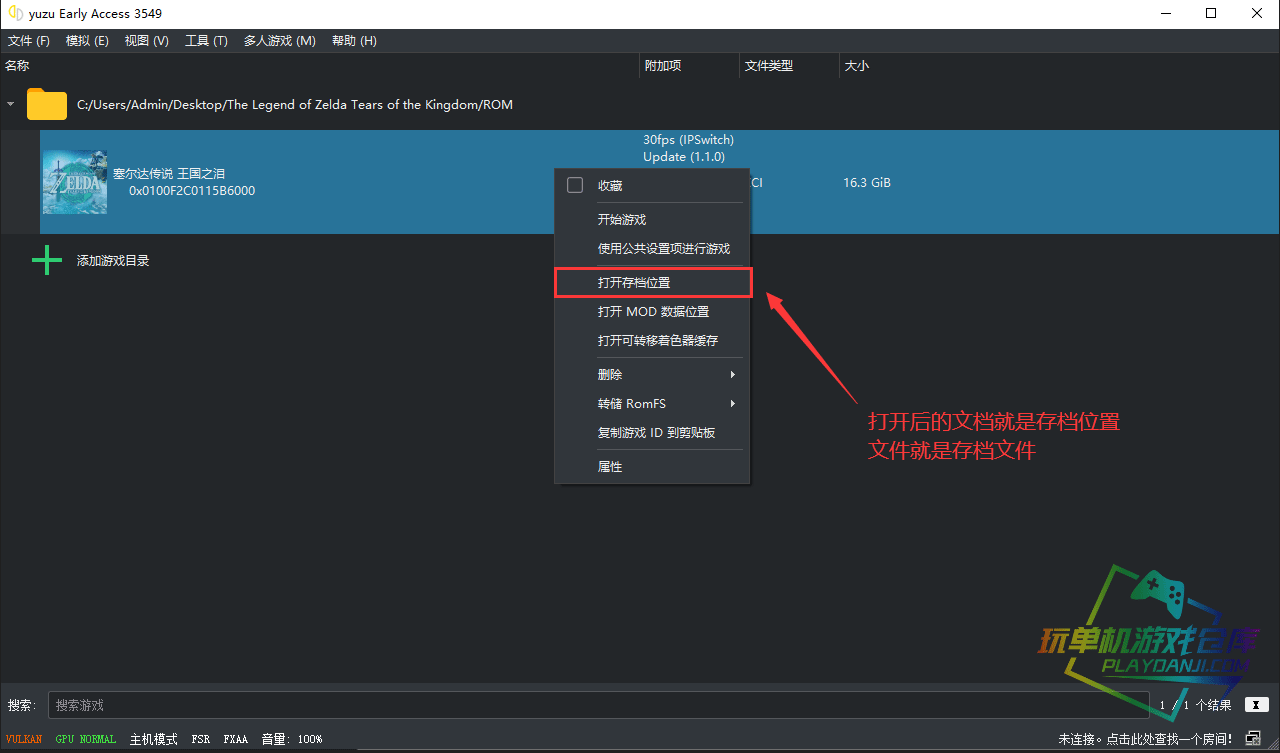The image size is (1280, 753).
Task: Click the 16.3 GiB size cell
Action: click(867, 183)
